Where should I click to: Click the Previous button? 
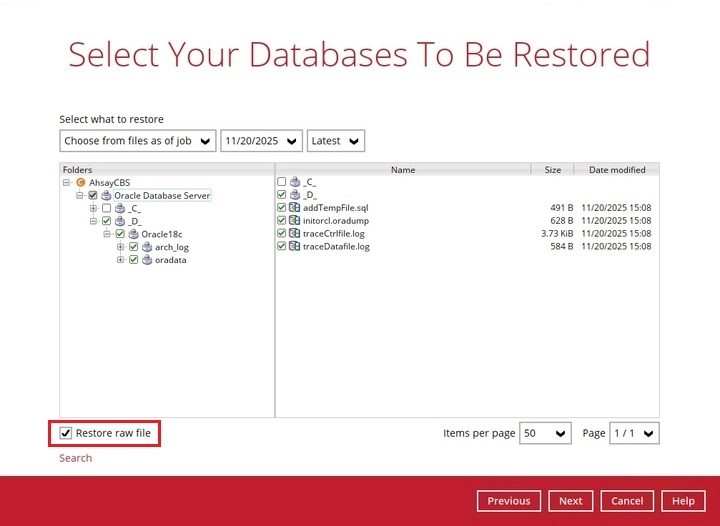tap(509, 501)
